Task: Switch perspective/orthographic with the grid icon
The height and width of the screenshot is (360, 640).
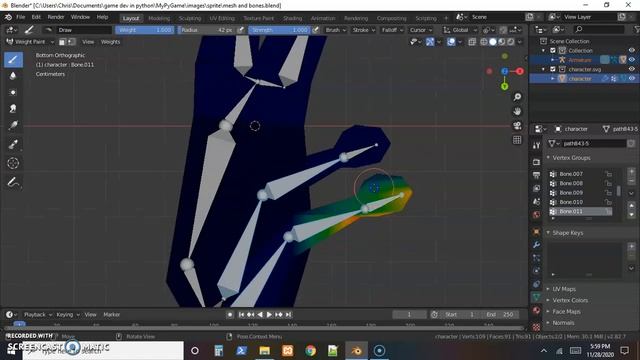Action: click(517, 140)
